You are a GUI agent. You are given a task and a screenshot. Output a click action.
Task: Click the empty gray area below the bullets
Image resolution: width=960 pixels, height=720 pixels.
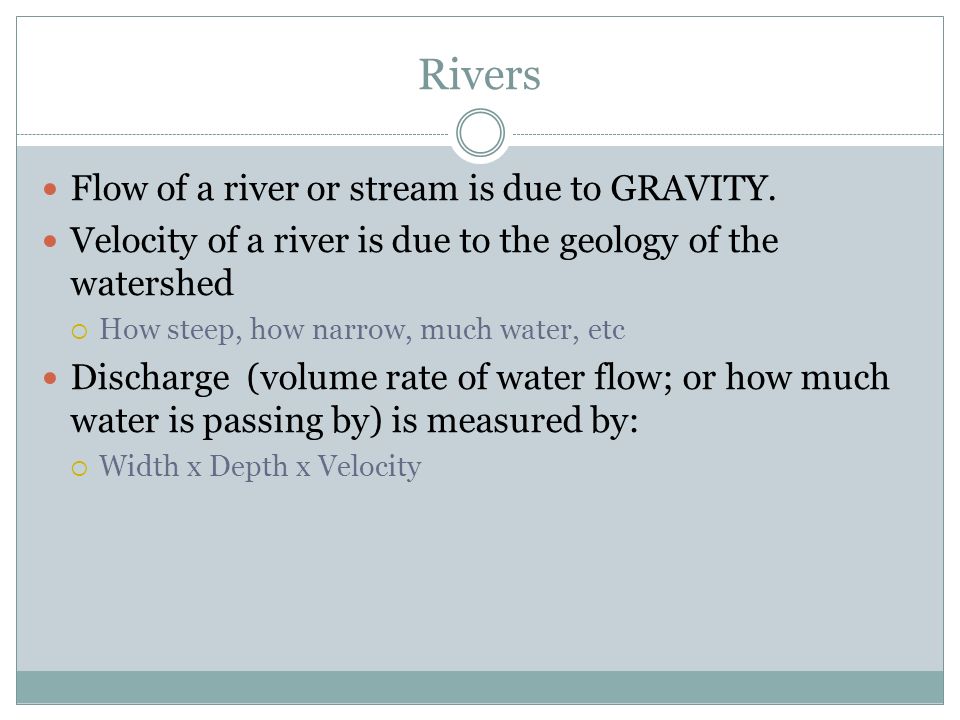(480, 576)
